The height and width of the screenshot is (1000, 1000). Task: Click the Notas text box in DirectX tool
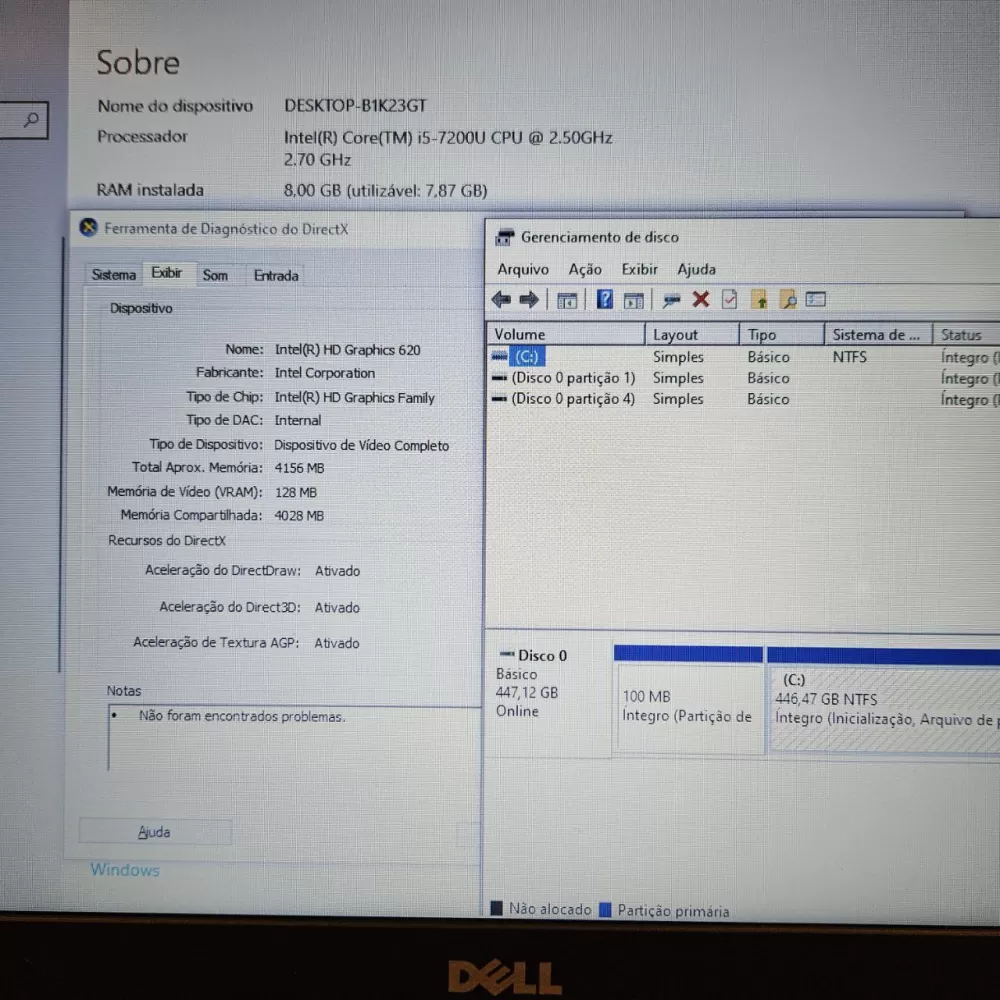pos(294,738)
